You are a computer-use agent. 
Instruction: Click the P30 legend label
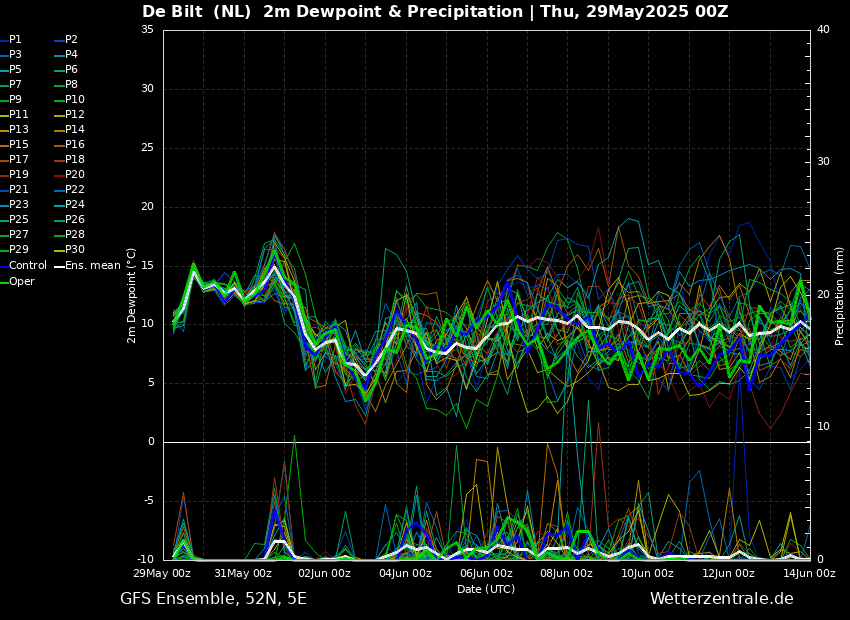pyautogui.click(x=69, y=249)
